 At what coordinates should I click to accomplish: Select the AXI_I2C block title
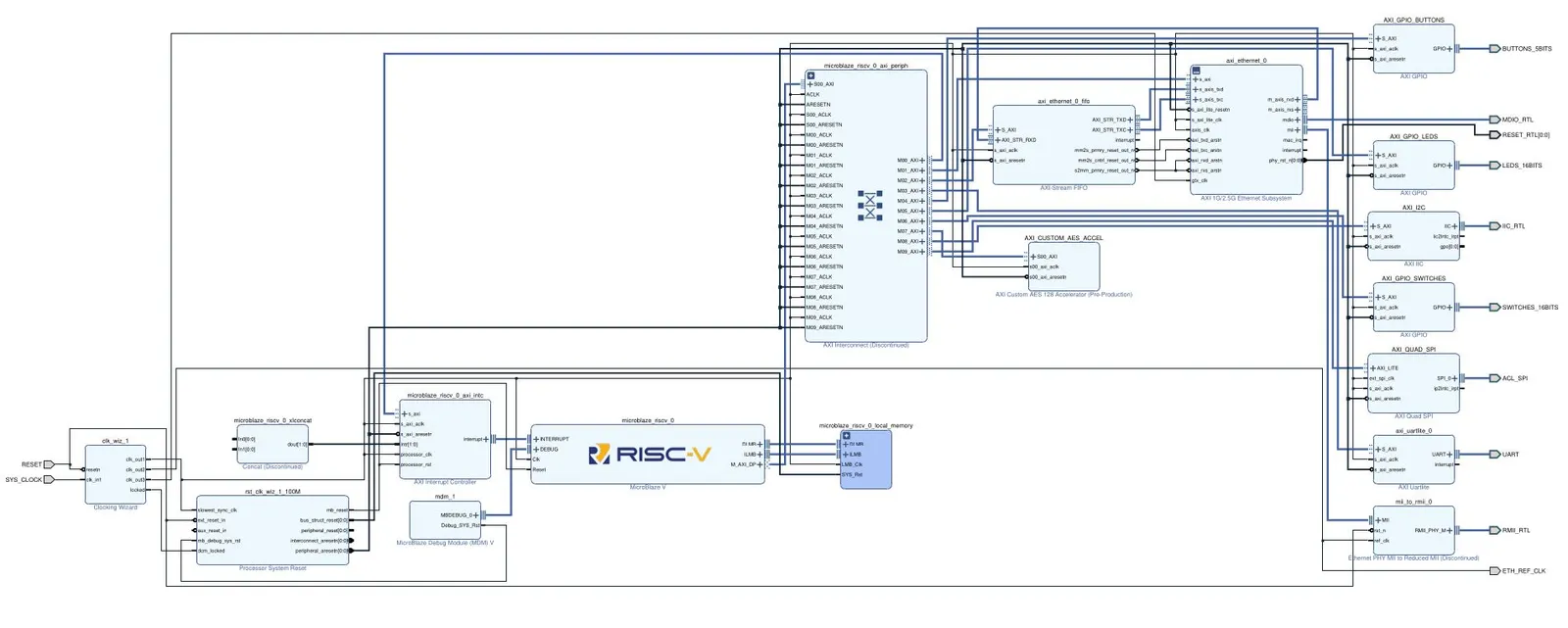(x=1413, y=208)
